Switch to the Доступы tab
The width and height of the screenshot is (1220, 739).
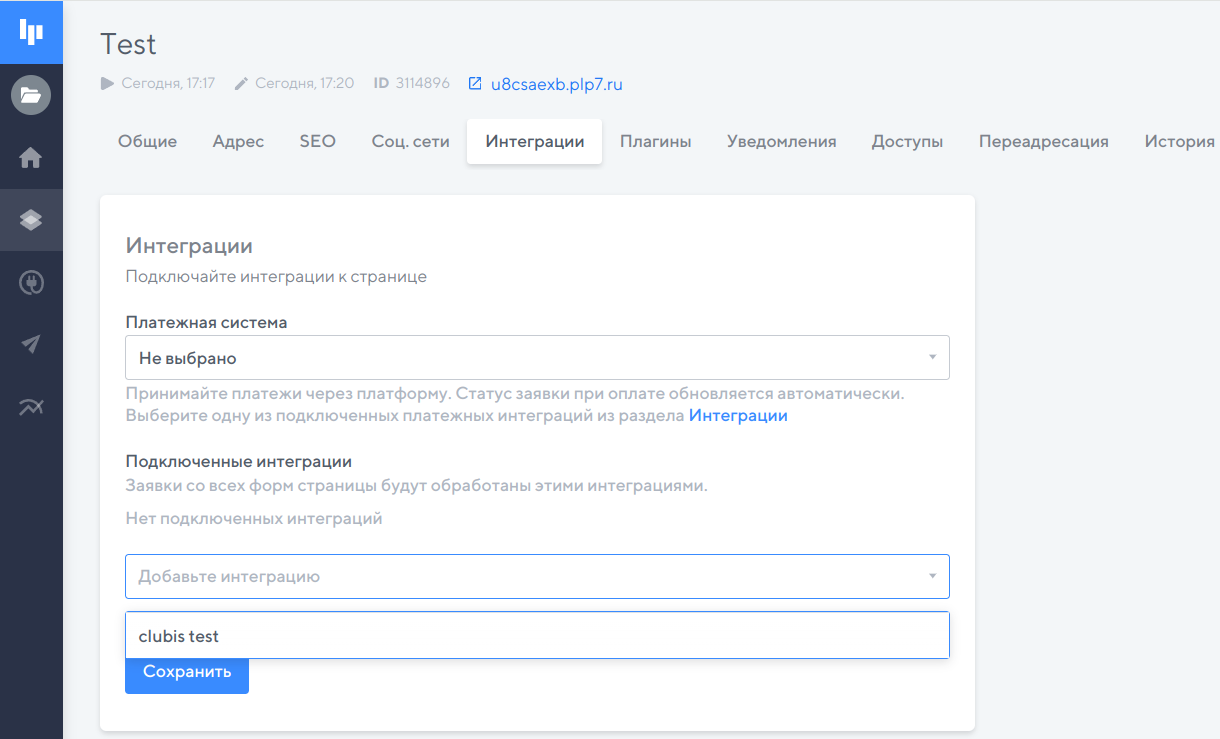[907, 141]
